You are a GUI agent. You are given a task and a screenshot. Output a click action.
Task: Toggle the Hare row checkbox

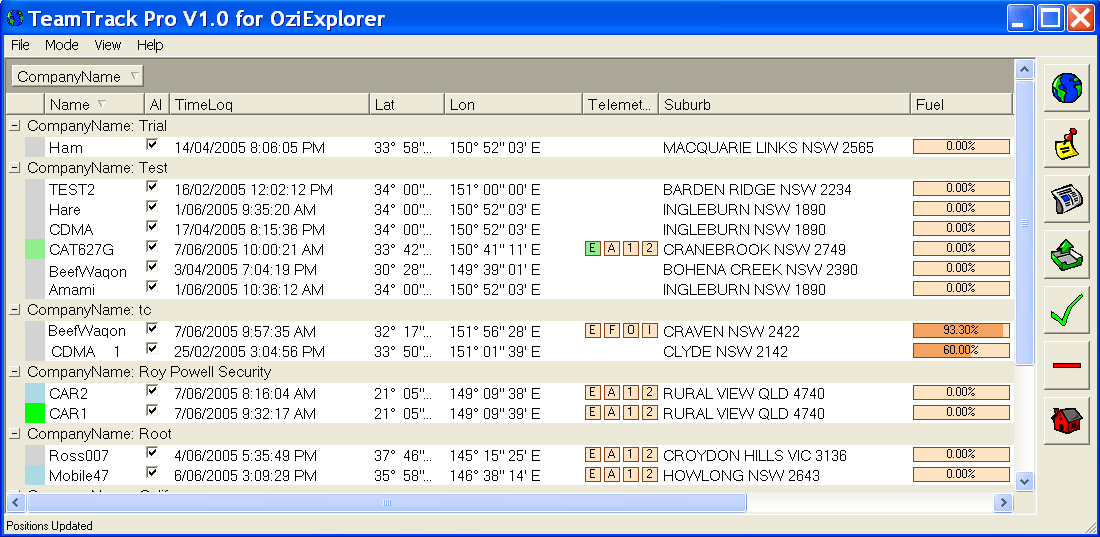[x=152, y=206]
